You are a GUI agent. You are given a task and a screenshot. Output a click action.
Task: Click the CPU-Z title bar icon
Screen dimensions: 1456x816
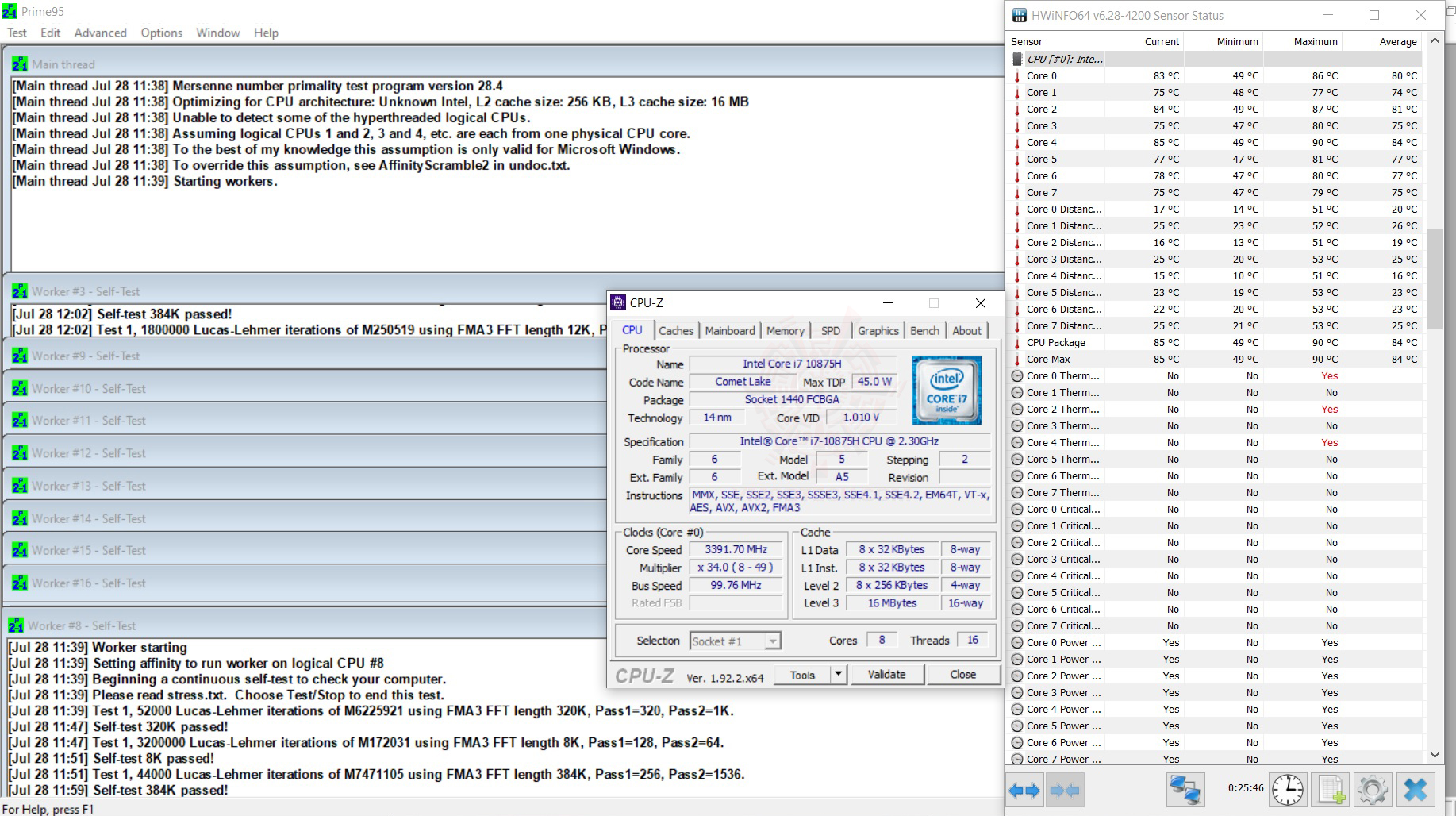[618, 302]
